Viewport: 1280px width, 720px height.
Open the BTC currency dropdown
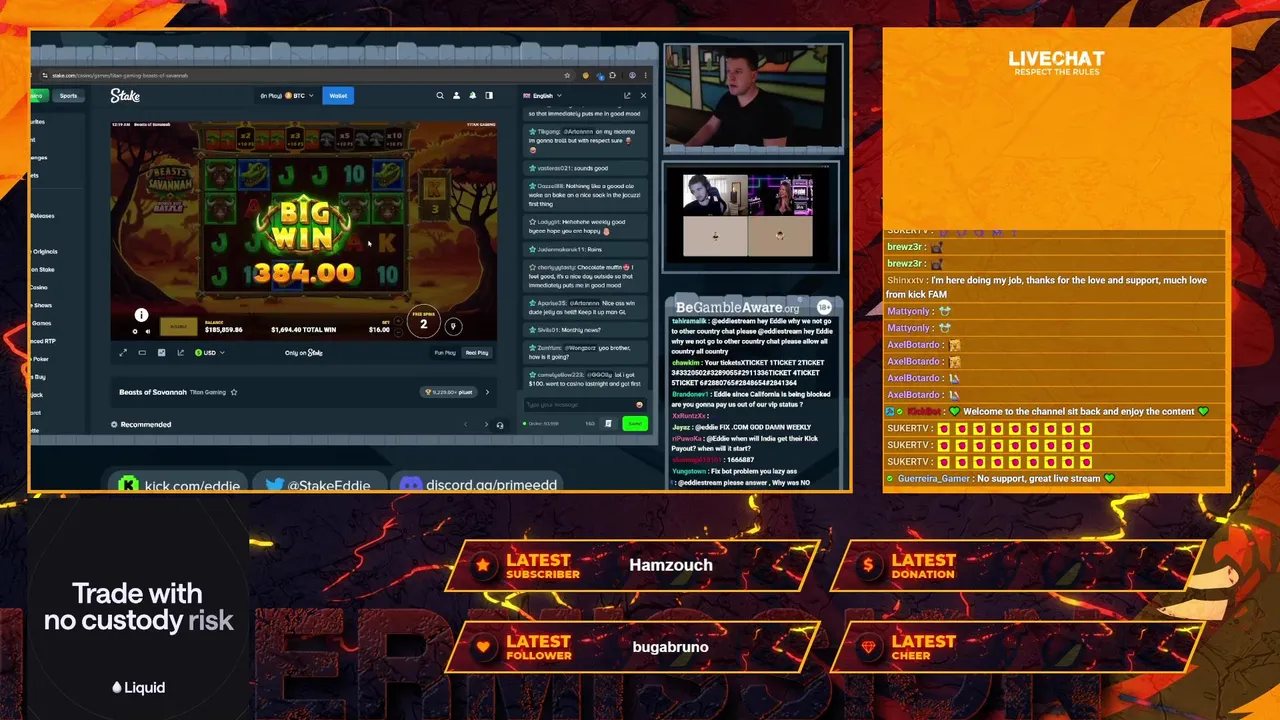coord(287,96)
